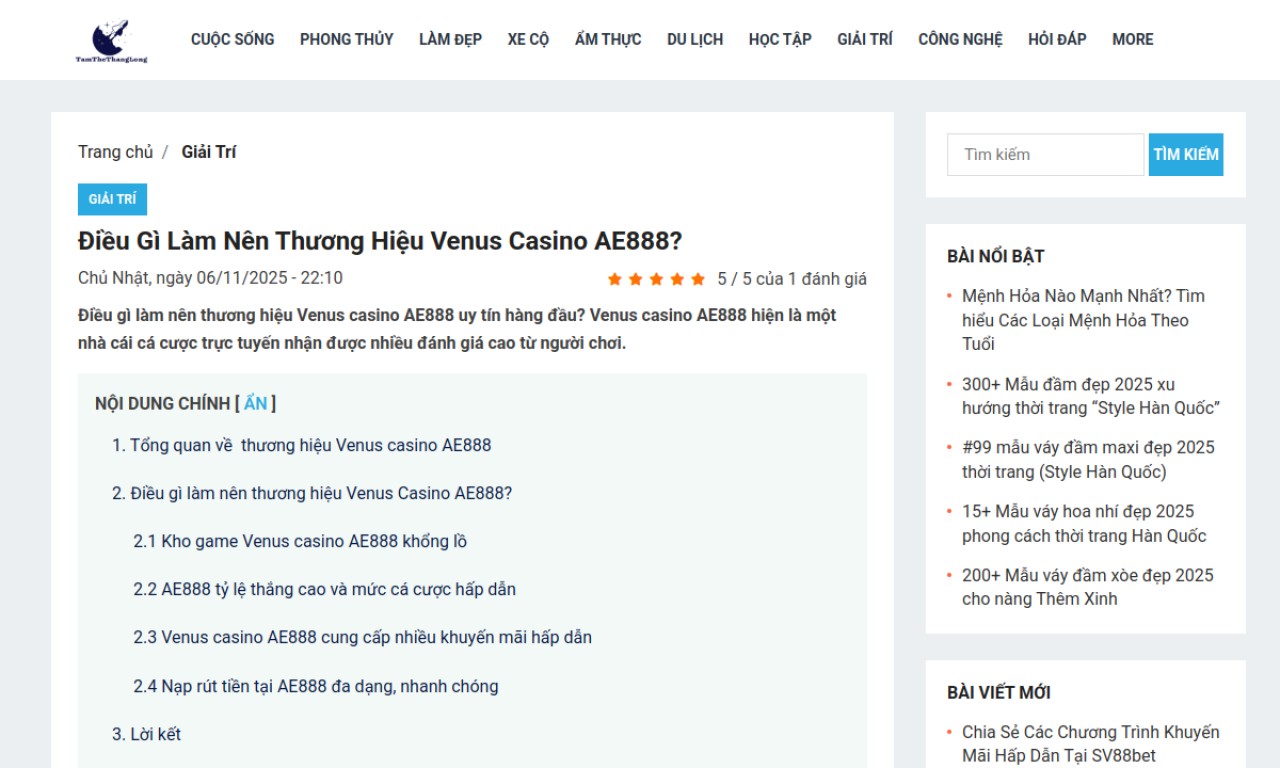Jump to '3. Lời kết' section
The height and width of the screenshot is (768, 1280).
point(146,734)
